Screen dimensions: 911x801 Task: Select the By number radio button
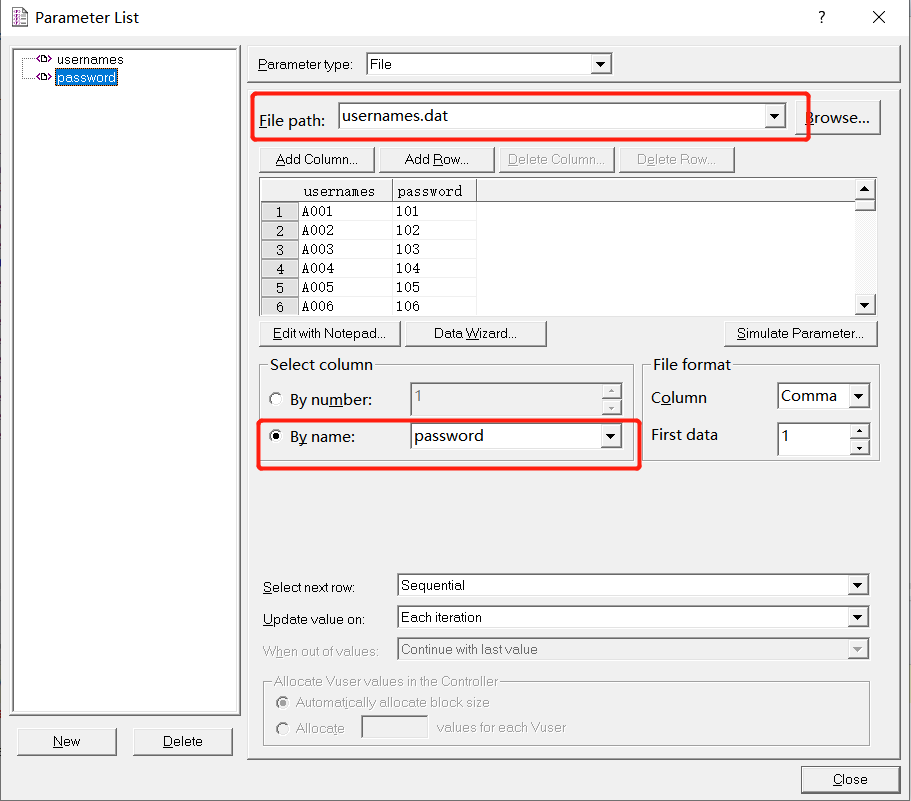275,397
